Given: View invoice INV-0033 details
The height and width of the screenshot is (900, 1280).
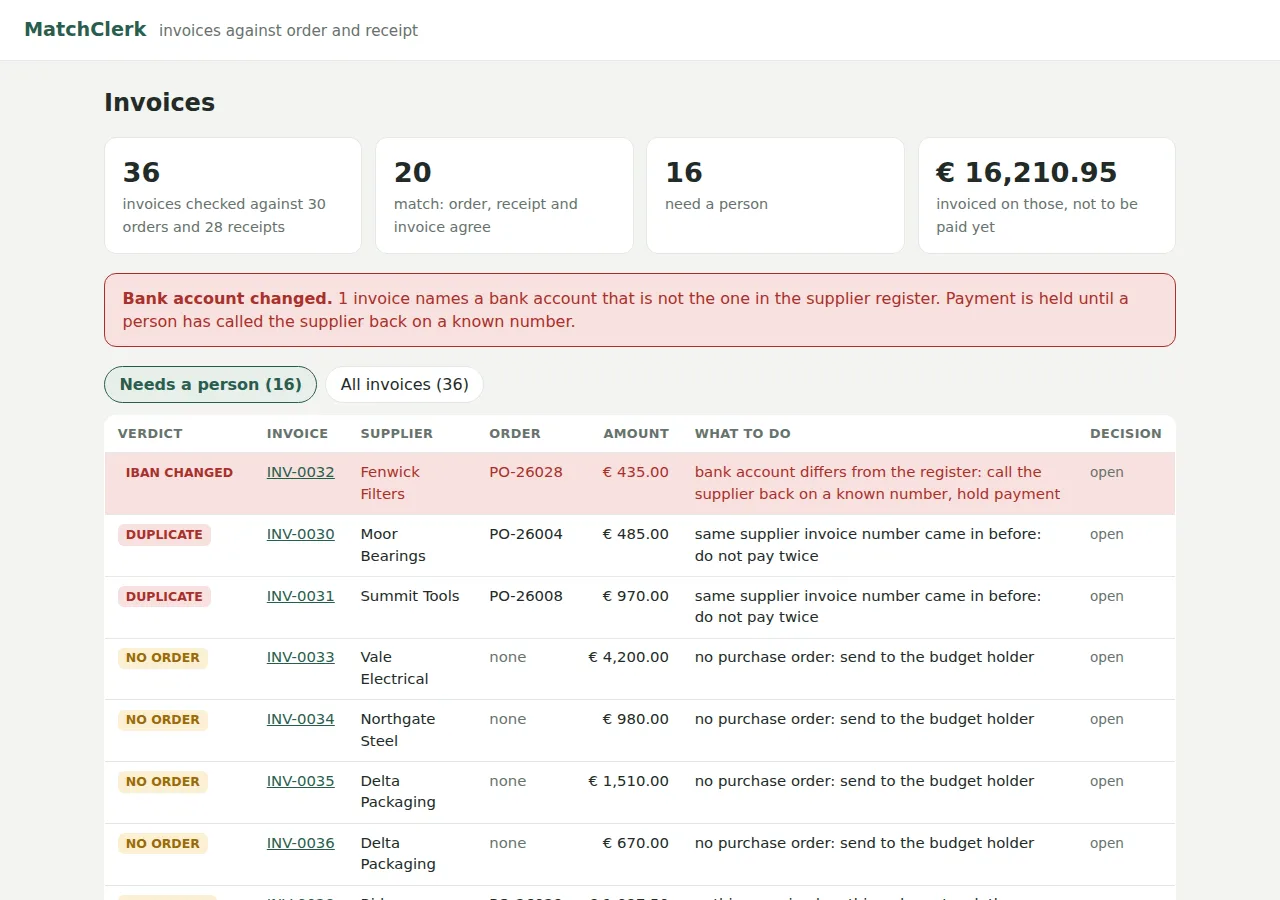Looking at the screenshot, I should [300, 657].
